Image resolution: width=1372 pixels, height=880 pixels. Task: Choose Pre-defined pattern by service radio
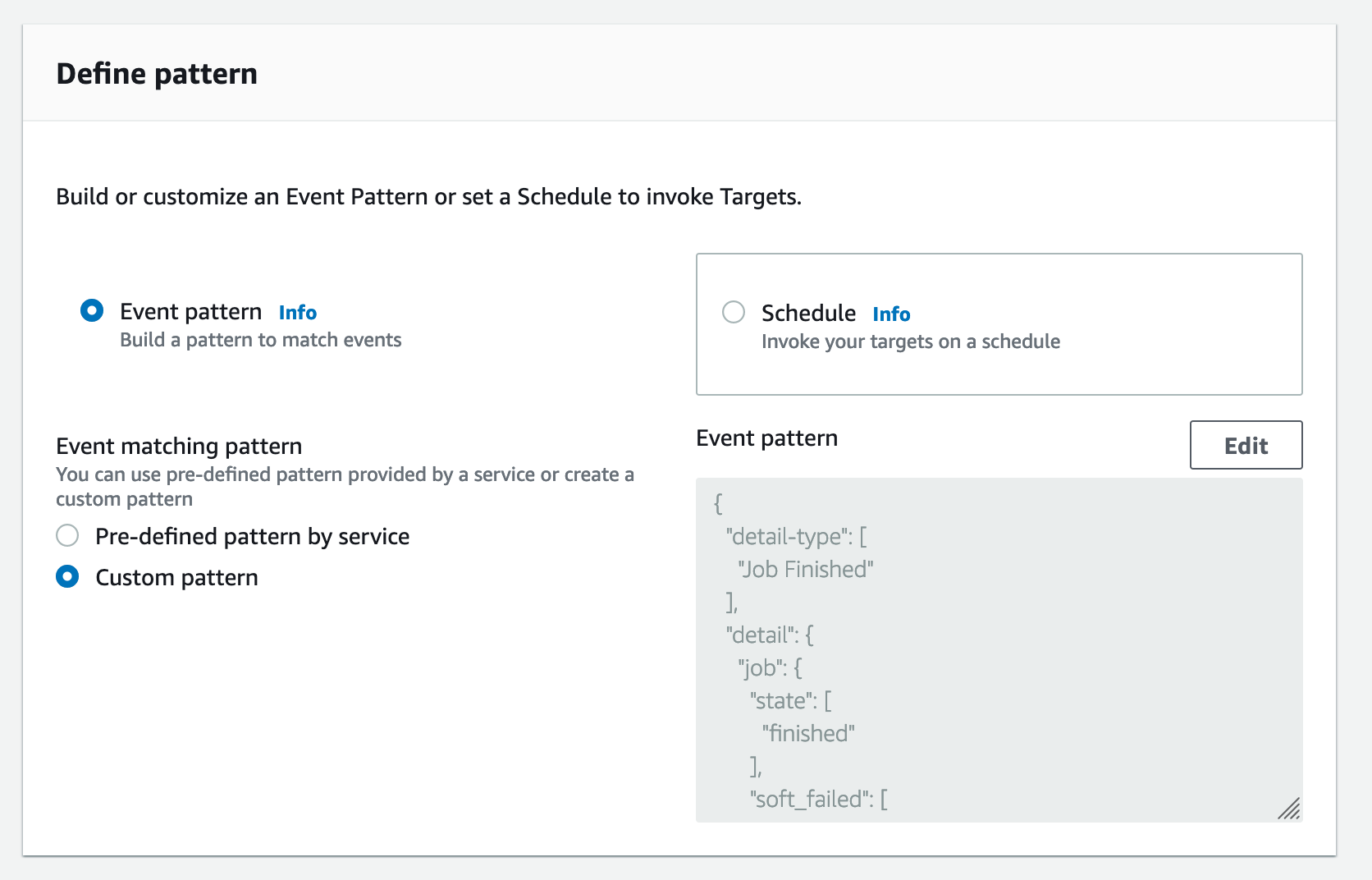(67, 536)
